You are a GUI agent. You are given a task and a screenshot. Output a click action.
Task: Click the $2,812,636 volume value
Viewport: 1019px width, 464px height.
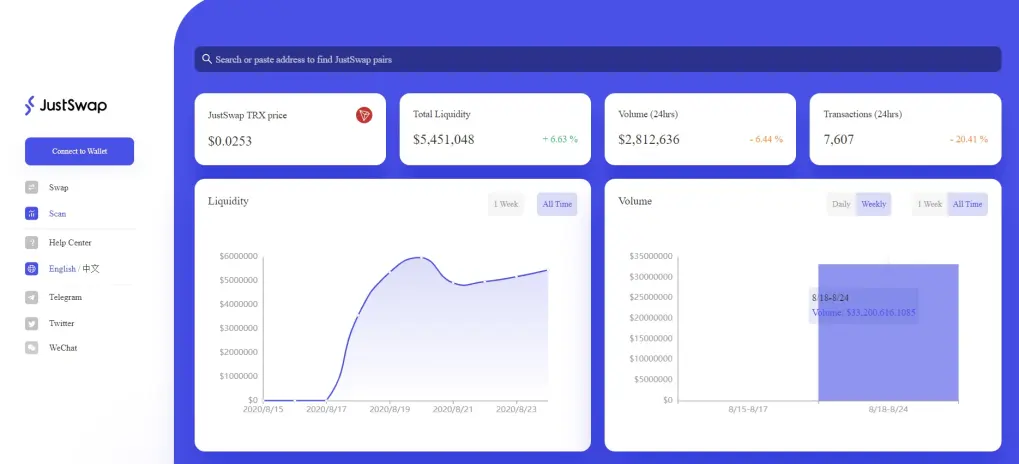[649, 140]
